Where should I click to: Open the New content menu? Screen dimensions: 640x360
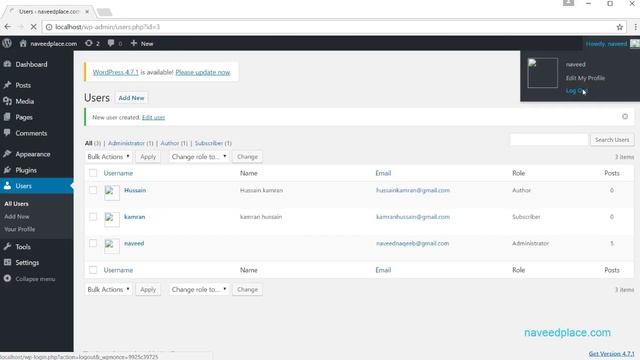point(142,43)
